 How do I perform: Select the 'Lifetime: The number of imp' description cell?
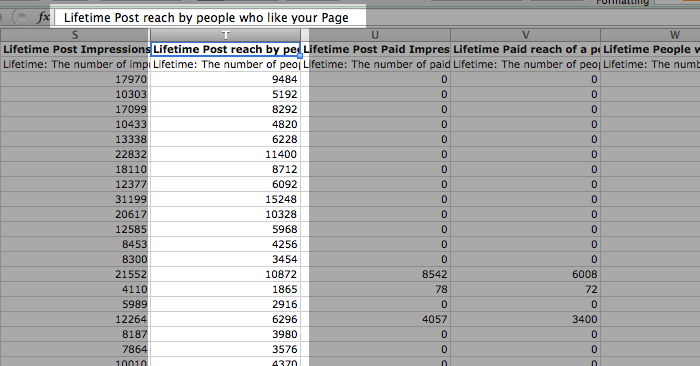(75, 64)
